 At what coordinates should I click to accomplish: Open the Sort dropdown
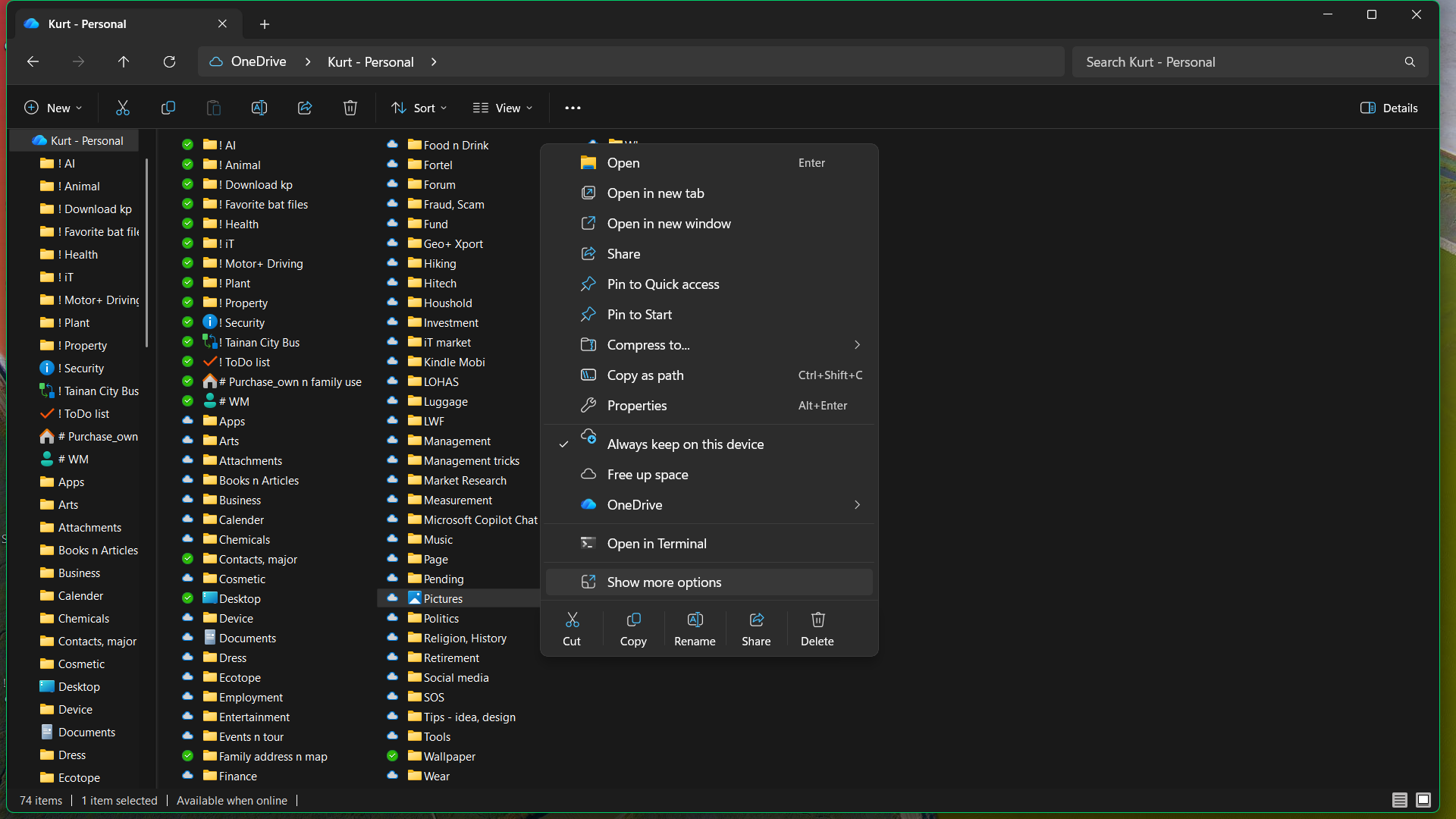[x=419, y=108]
